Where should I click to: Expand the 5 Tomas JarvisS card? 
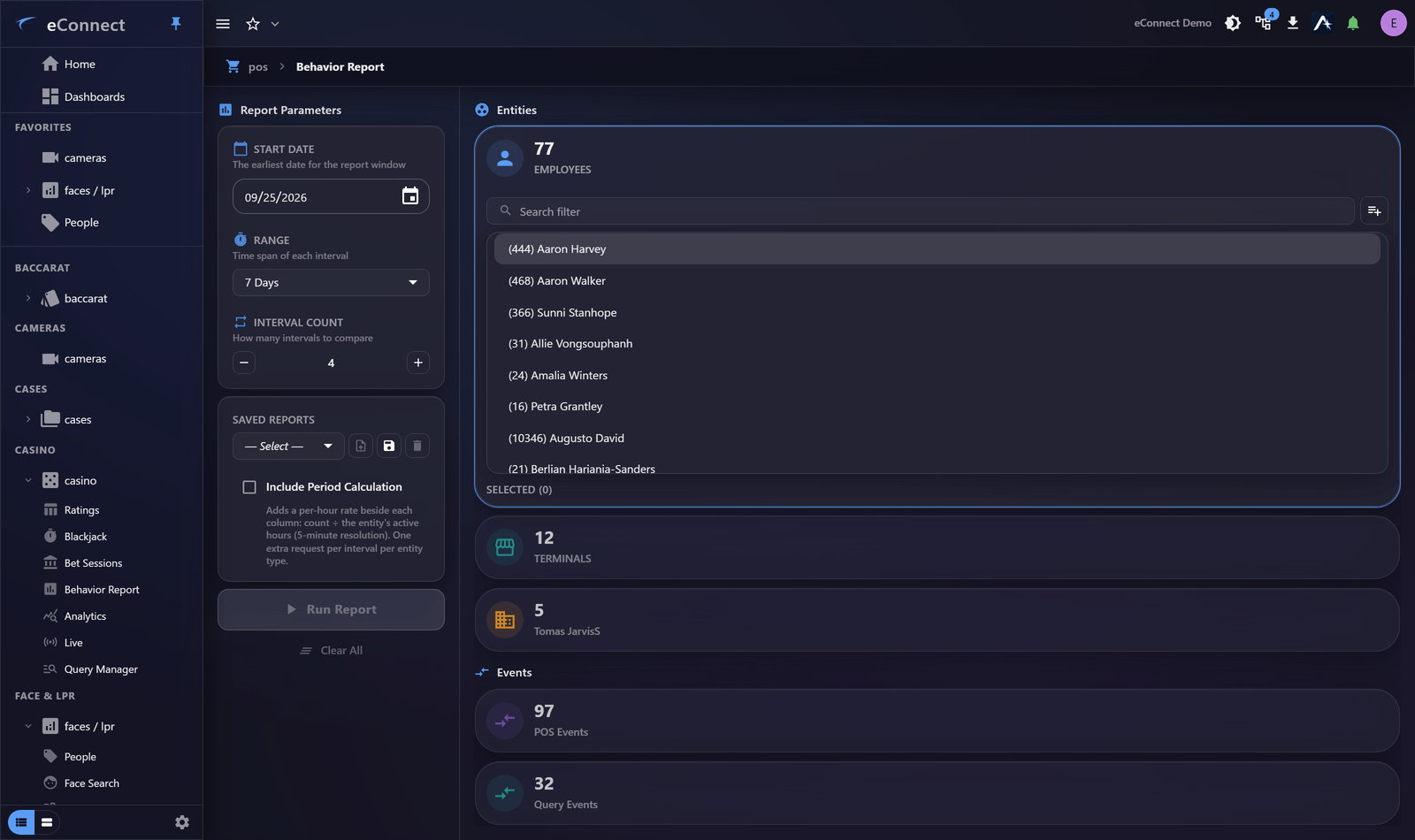[x=937, y=620]
